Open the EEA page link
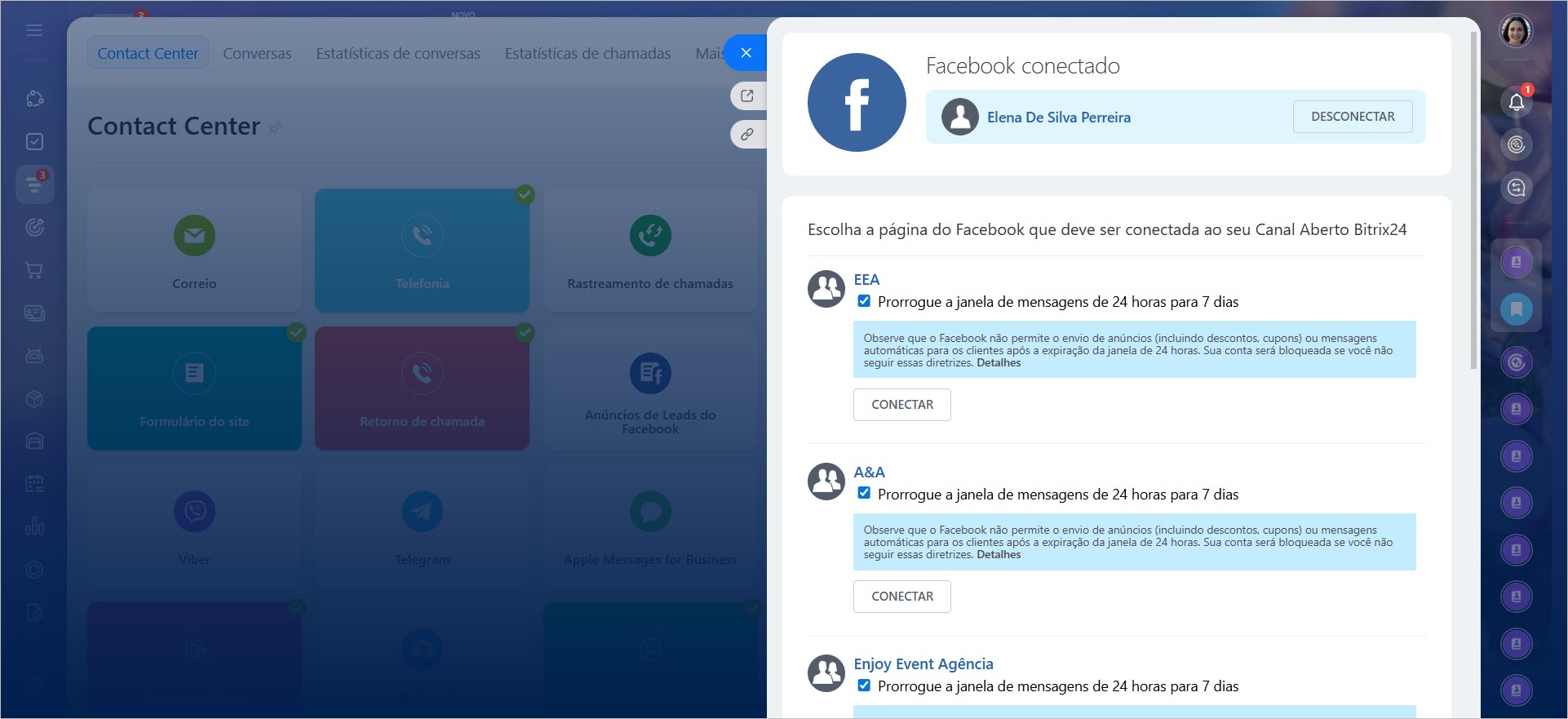 866,280
